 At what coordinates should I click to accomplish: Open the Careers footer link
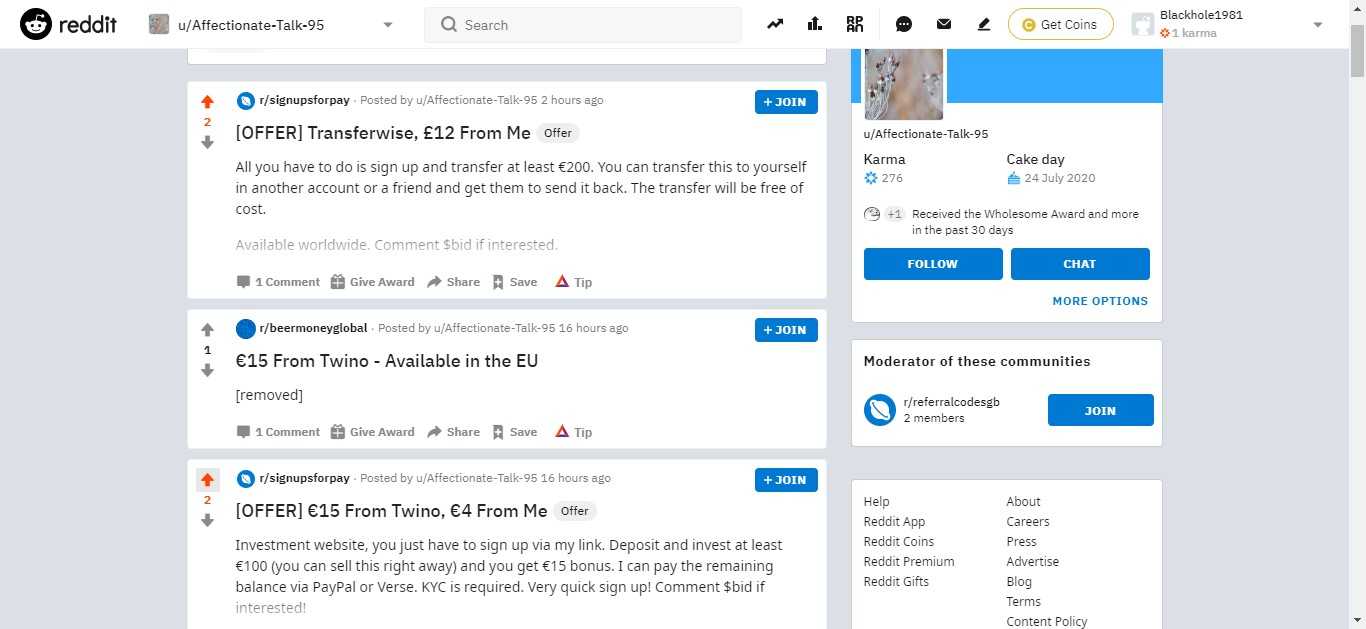[1027, 522]
